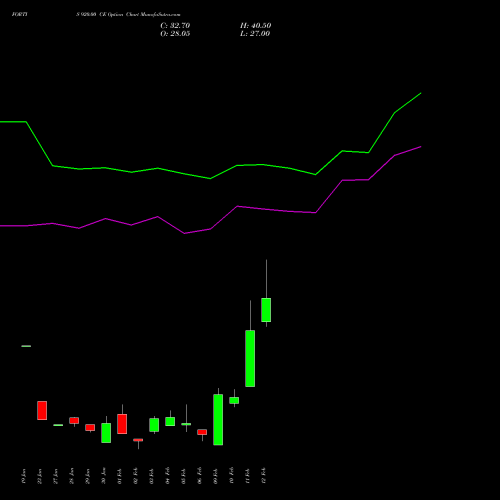Click the purple indicator line
The width and height of the screenshot is (500, 500).
[x=210, y=229]
